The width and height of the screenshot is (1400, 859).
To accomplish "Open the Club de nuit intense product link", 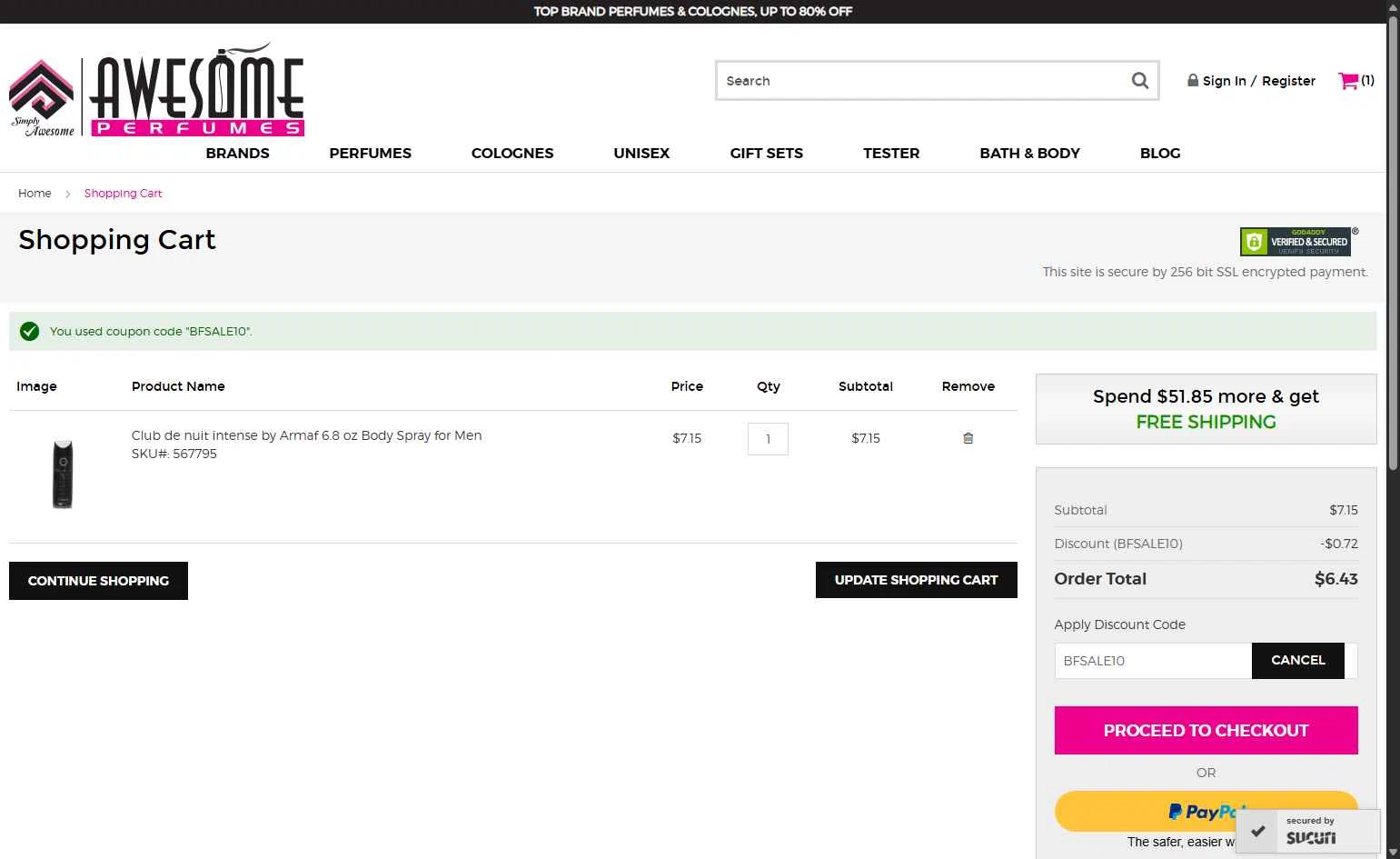I will [x=306, y=435].
